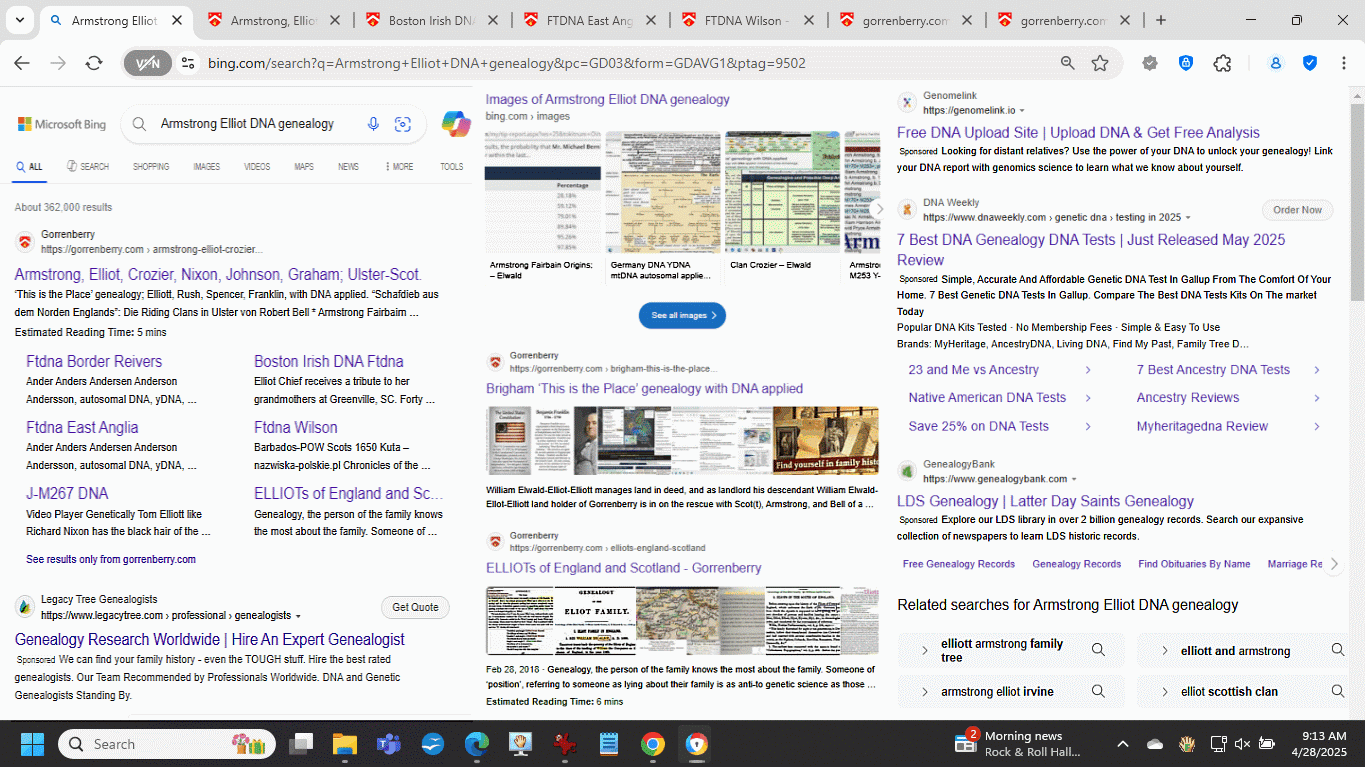Viewport: 1365px width, 767px height.
Task: Advance the GenealogyBank sitelinks with the right arrow
Action: coord(1334,564)
